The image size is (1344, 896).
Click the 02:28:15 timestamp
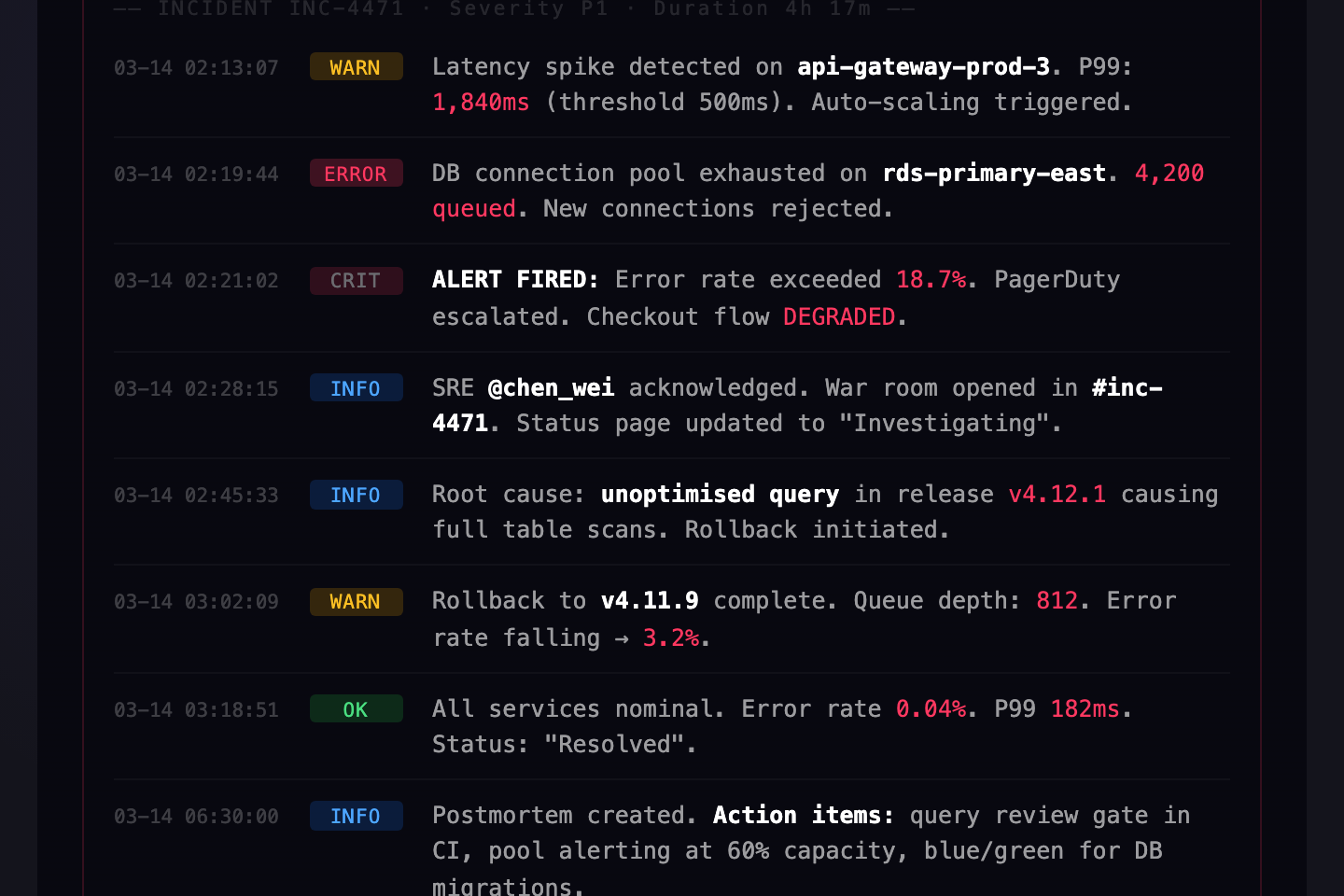pyautogui.click(x=196, y=388)
